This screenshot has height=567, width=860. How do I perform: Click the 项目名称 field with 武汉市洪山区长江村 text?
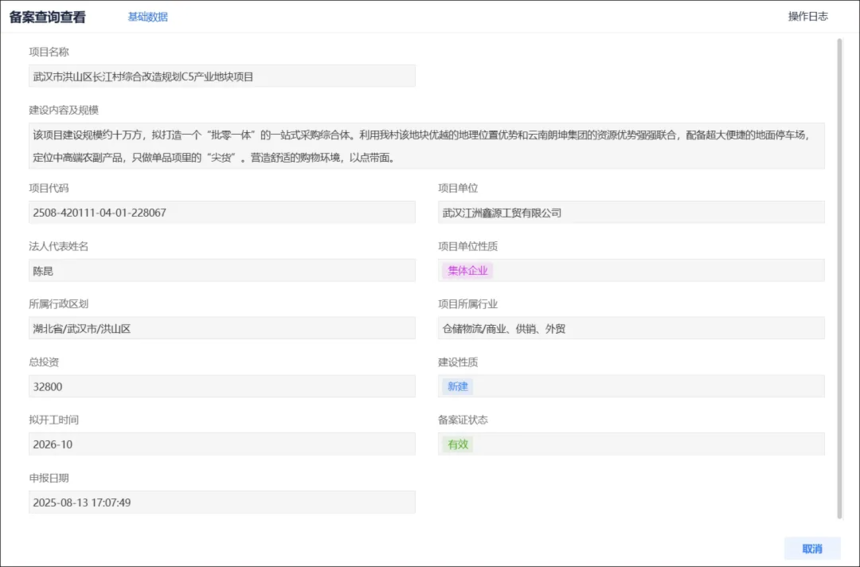click(222, 76)
